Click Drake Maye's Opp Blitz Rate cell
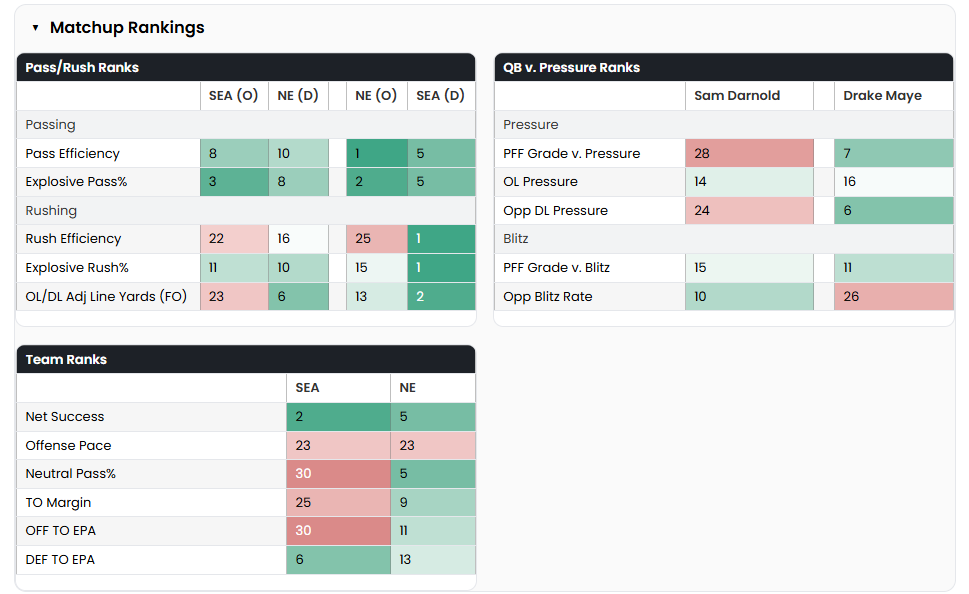This screenshot has height=594, width=969. [893, 296]
